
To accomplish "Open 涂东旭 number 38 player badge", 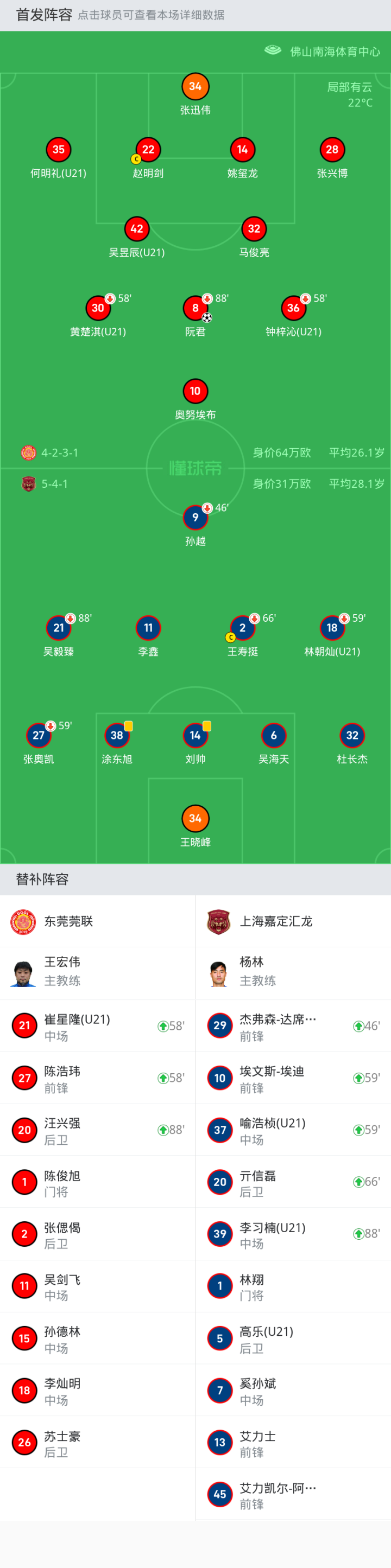I will [116, 735].
